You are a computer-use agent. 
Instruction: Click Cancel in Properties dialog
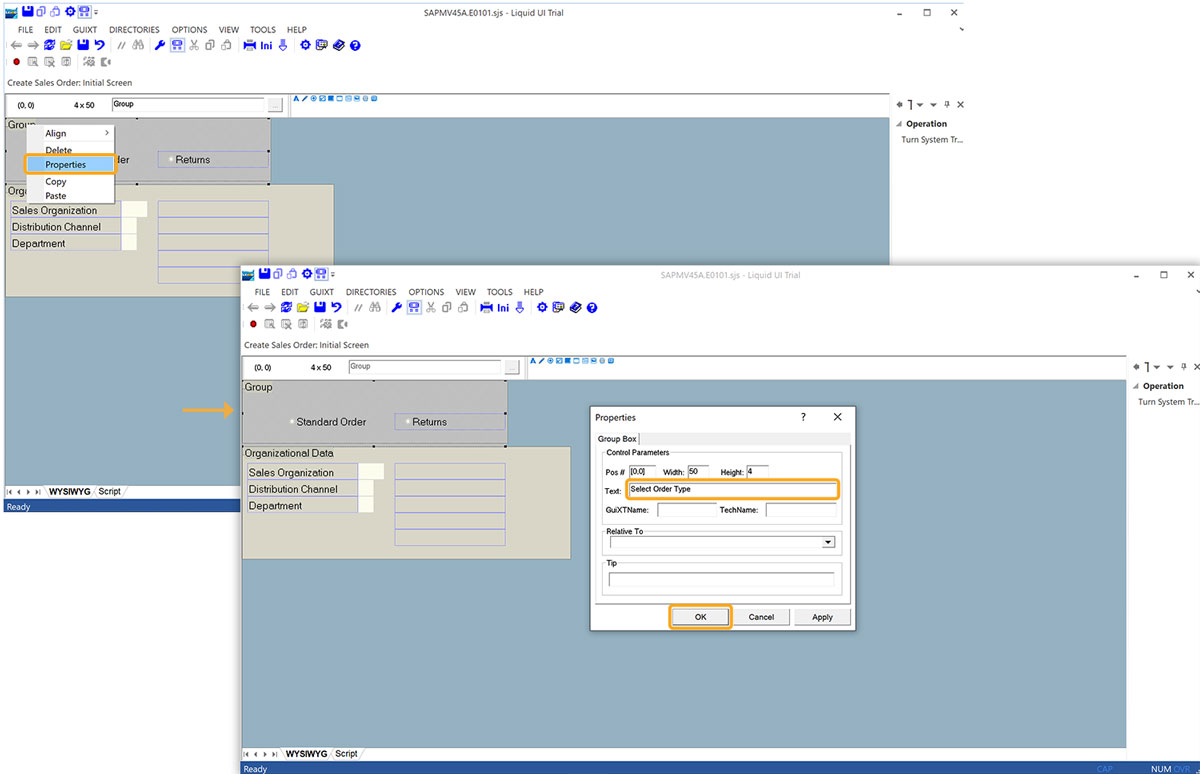[761, 617]
